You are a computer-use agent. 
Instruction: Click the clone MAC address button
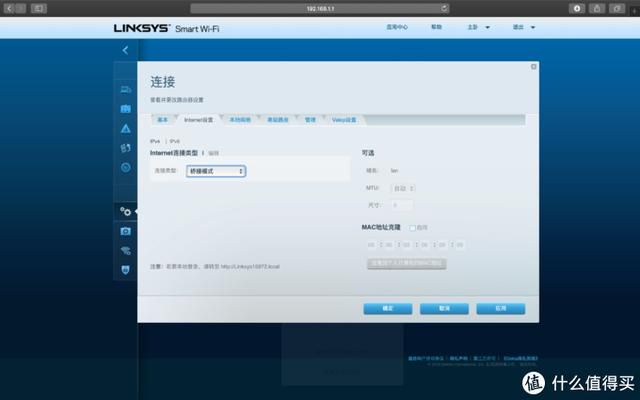tap(407, 264)
